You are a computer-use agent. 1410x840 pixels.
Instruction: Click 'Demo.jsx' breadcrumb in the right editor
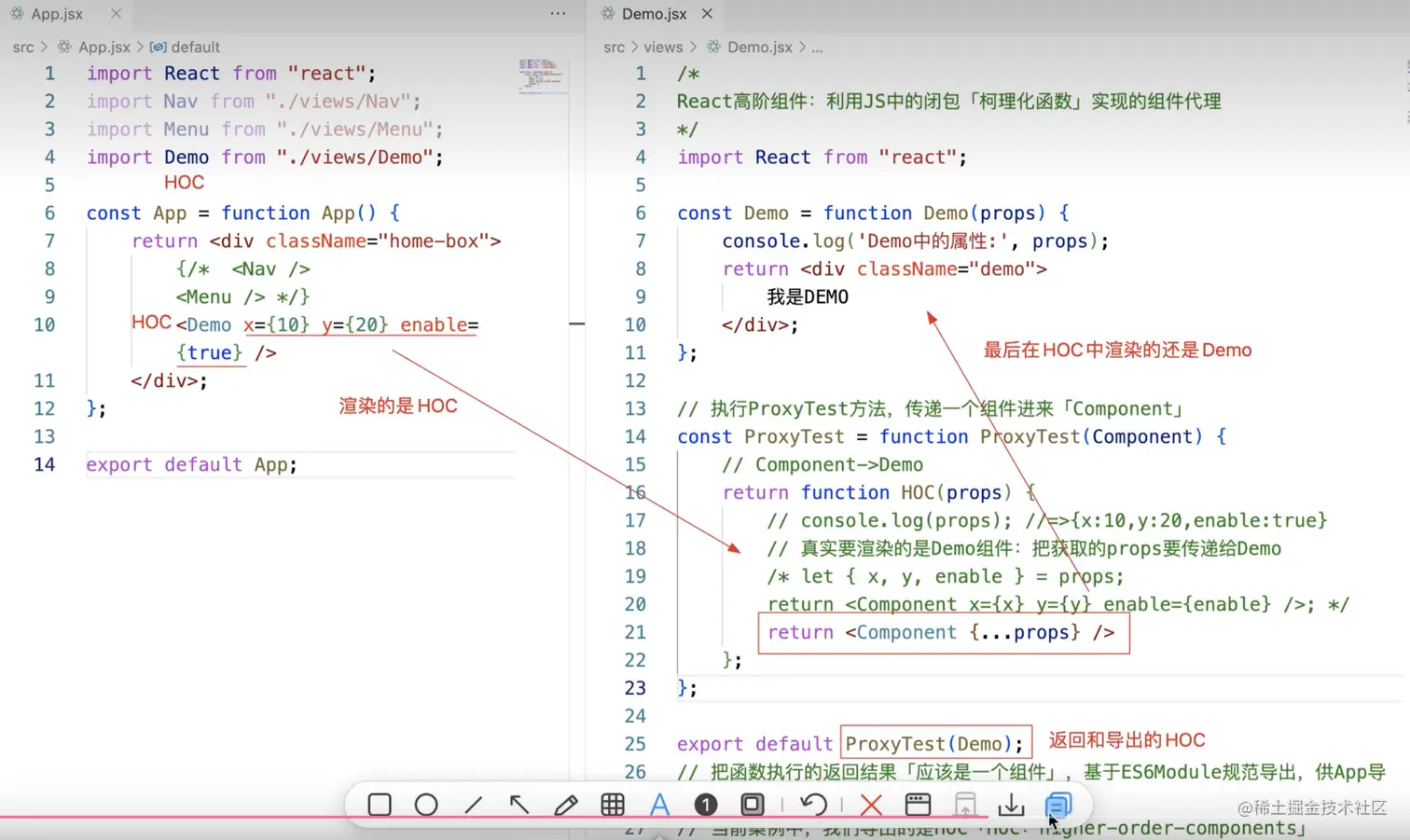(759, 47)
